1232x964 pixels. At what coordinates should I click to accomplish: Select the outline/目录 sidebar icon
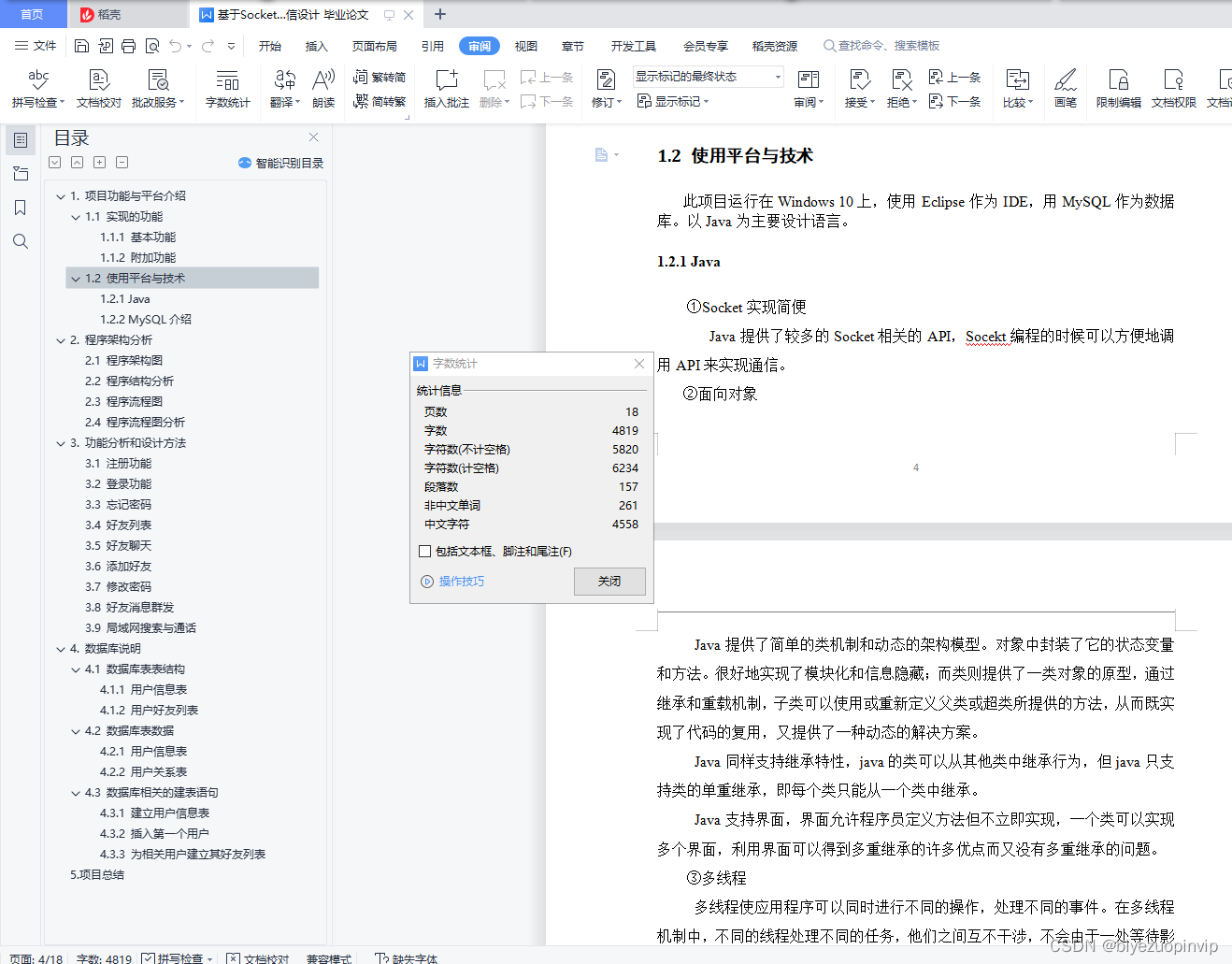(x=20, y=140)
